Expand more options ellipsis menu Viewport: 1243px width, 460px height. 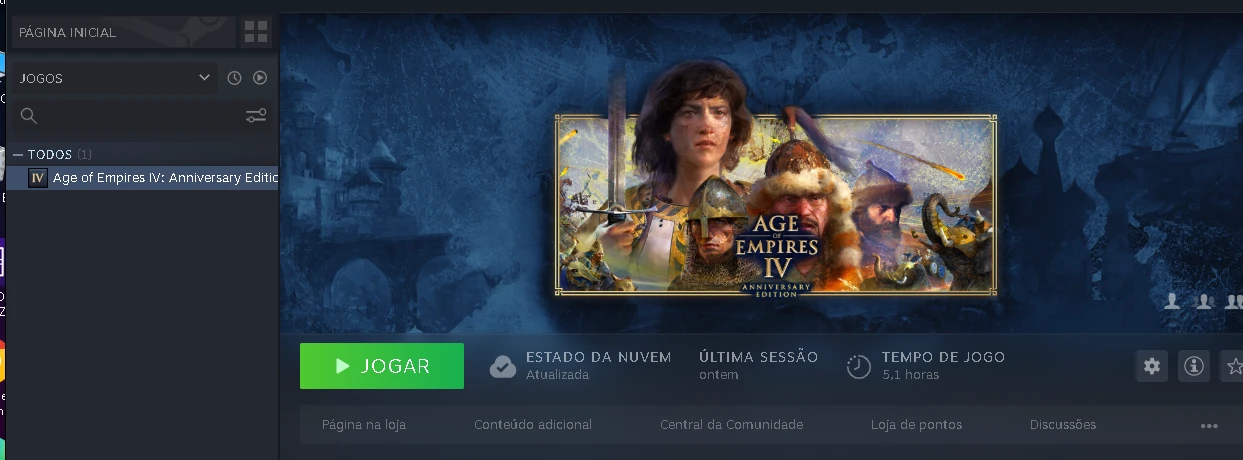pos(1209,426)
